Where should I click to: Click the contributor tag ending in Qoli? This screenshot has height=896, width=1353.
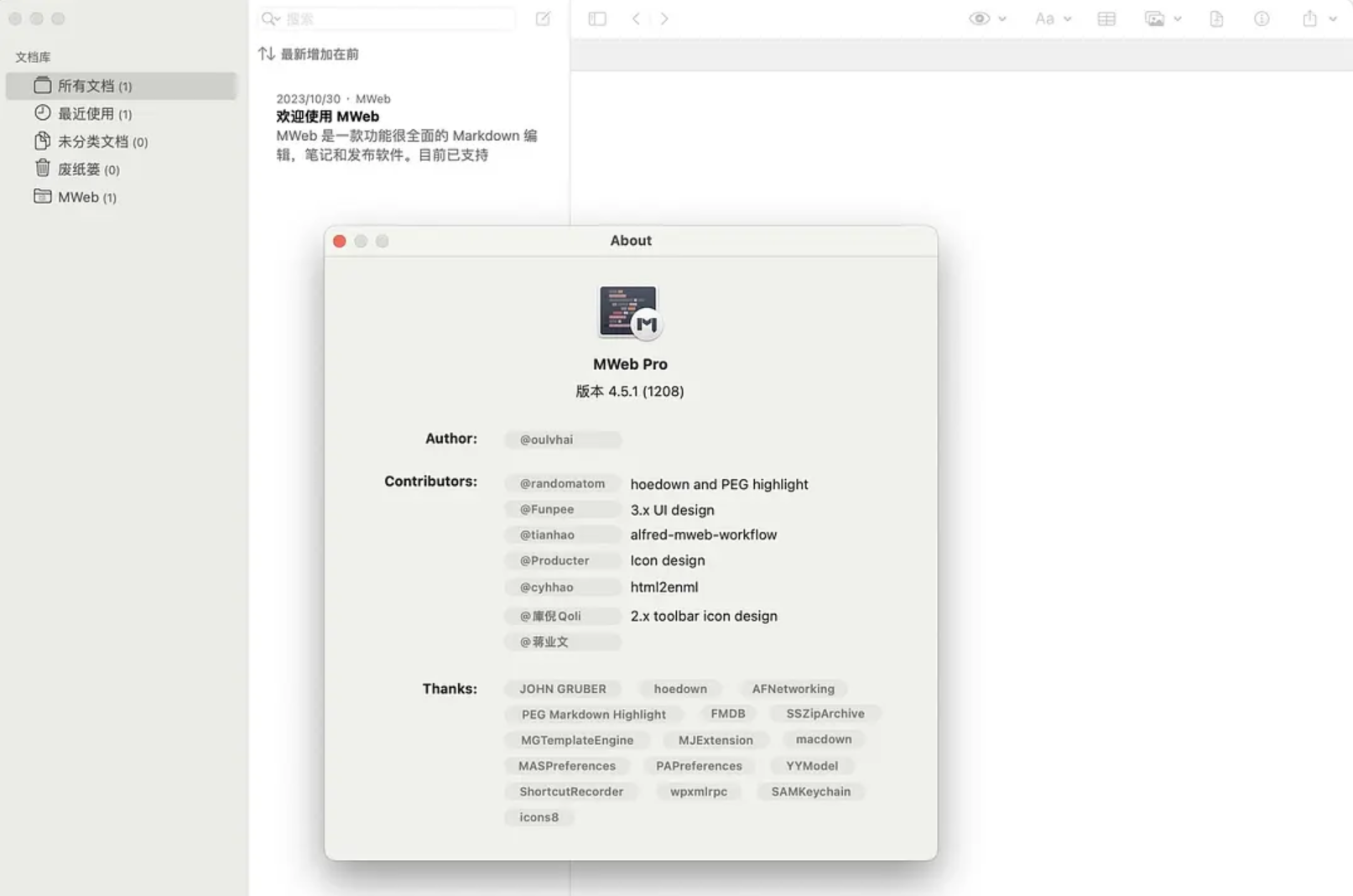coord(563,616)
